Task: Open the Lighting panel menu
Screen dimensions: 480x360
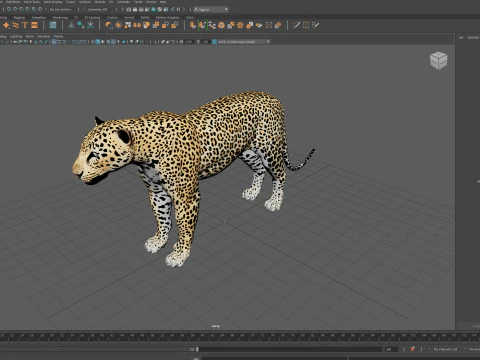Action: point(16,36)
